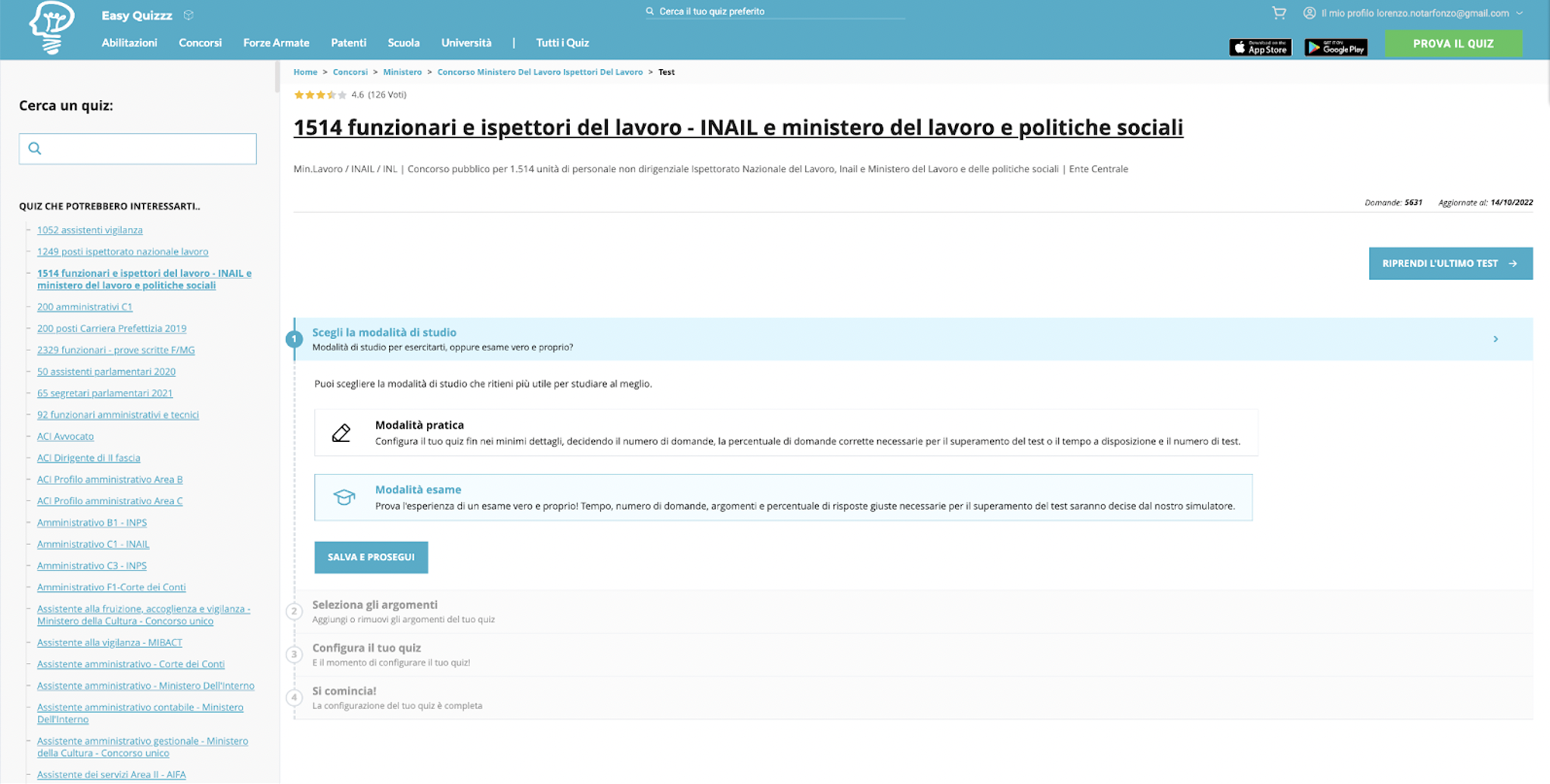
Task: Click the pencil icon for Modalità pratica
Action: 341,433
